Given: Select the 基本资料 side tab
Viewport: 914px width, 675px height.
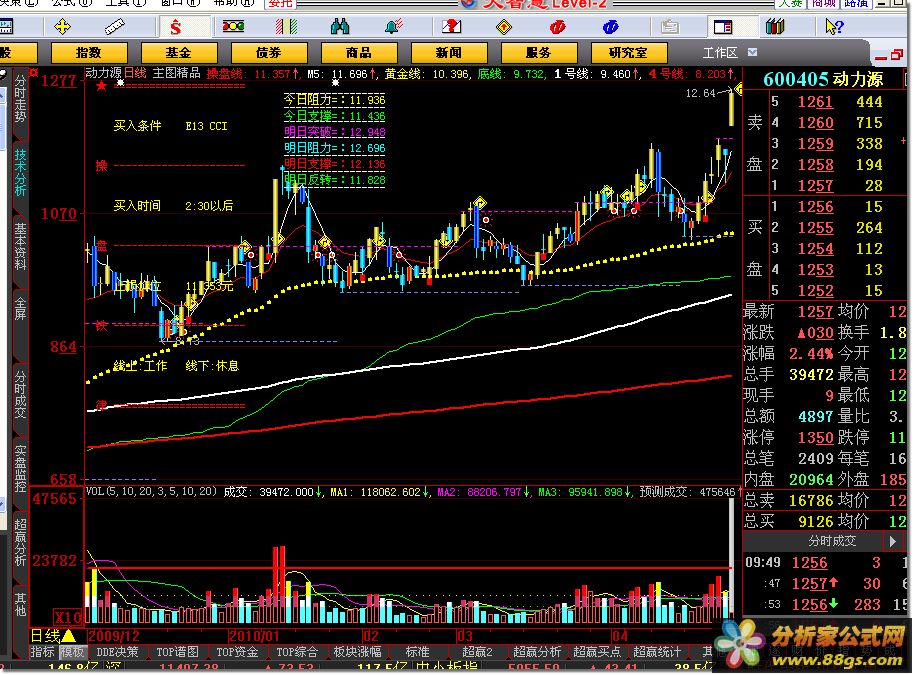Looking at the screenshot, I should pos(20,249).
